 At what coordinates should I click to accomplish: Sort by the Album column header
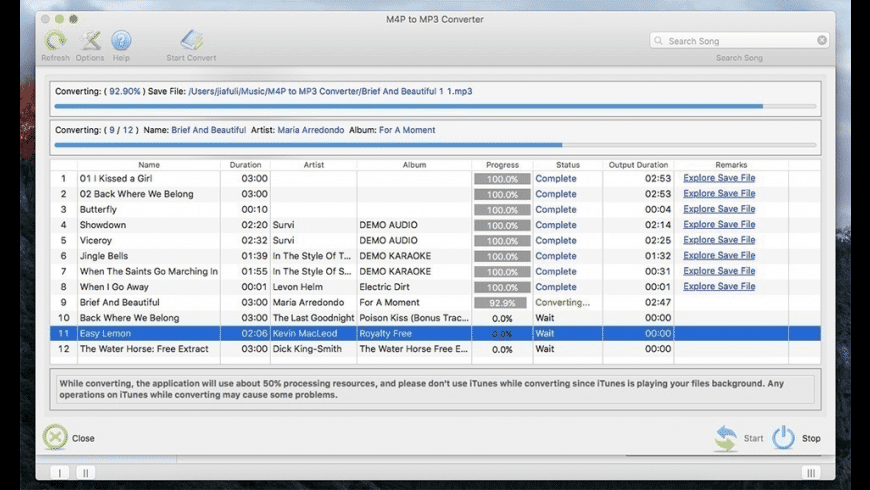(x=414, y=165)
